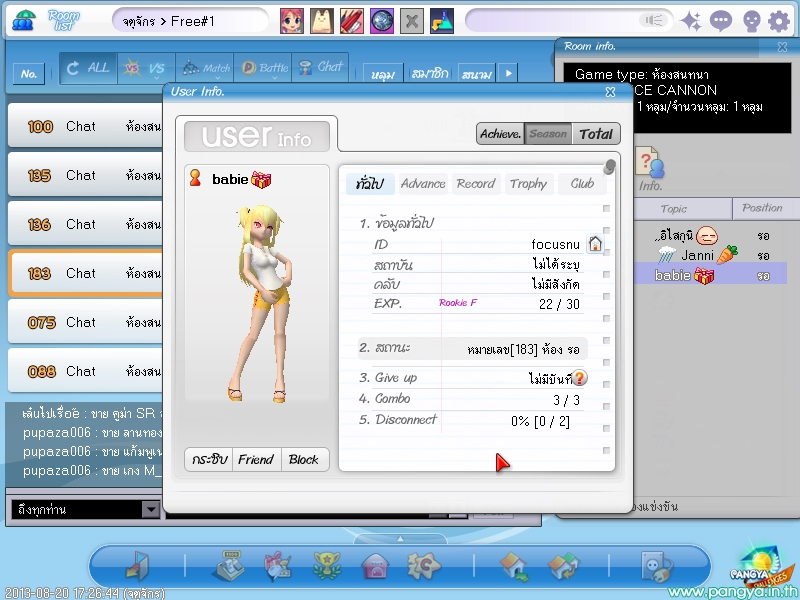Image resolution: width=800 pixels, height=600 pixels.
Task: Select room 100 Chat row
Action: click(86, 126)
